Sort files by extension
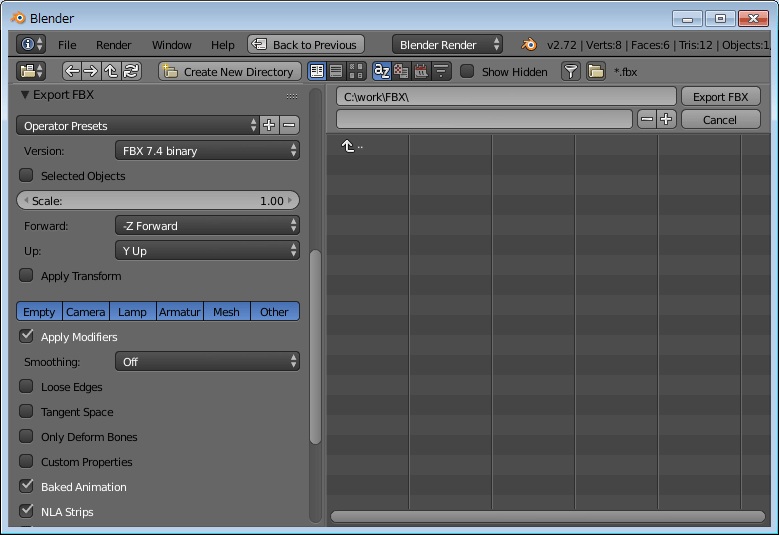The width and height of the screenshot is (779, 535). pyautogui.click(x=401, y=72)
